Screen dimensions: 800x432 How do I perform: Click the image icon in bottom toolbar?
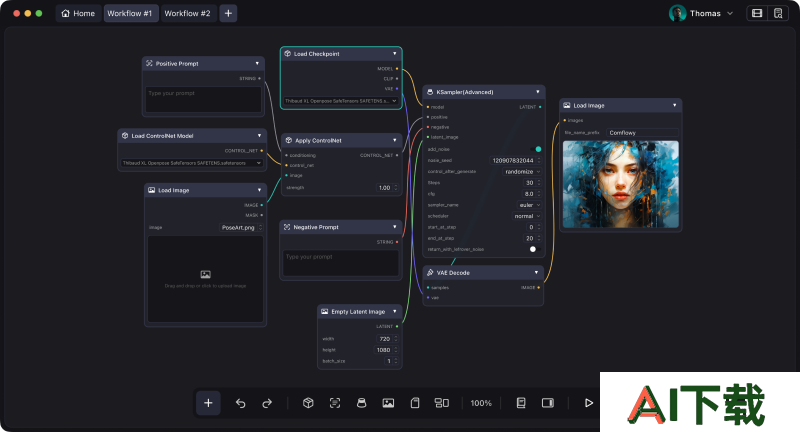pyautogui.click(x=388, y=403)
